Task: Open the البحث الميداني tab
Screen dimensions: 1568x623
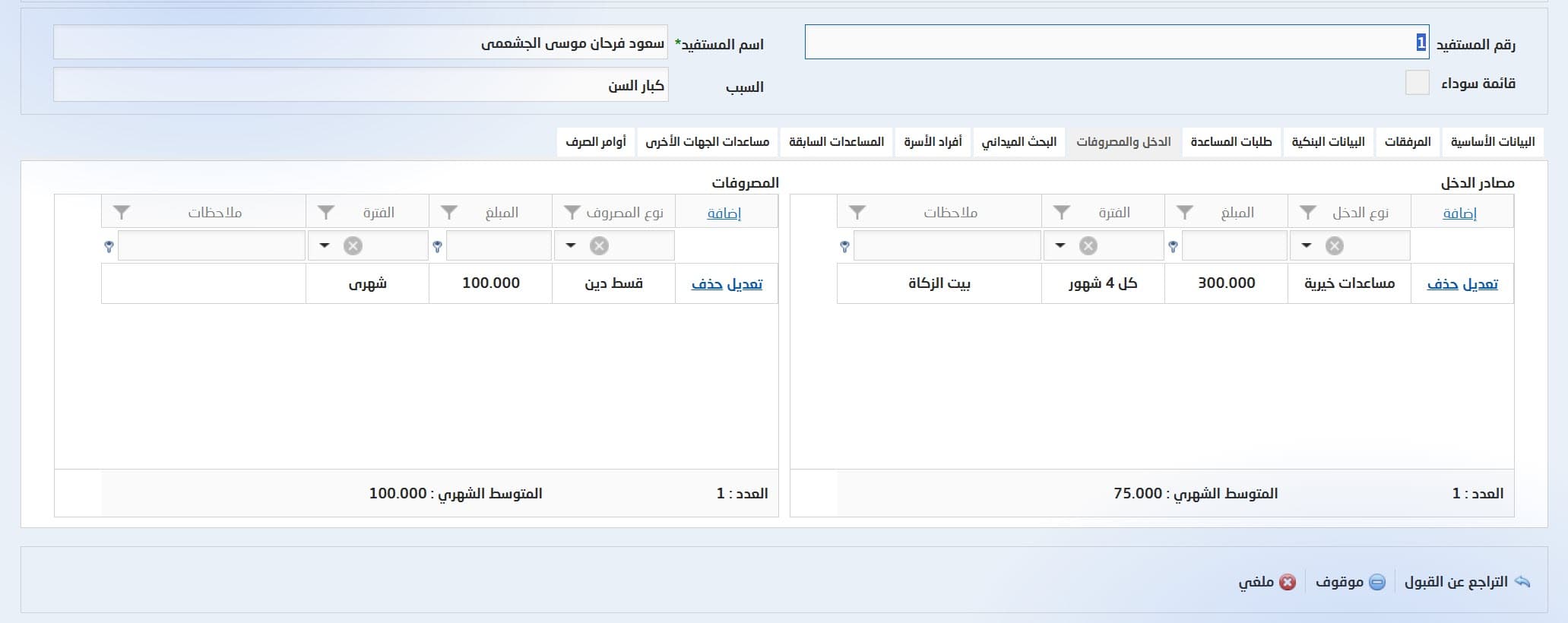Action: (x=1019, y=142)
